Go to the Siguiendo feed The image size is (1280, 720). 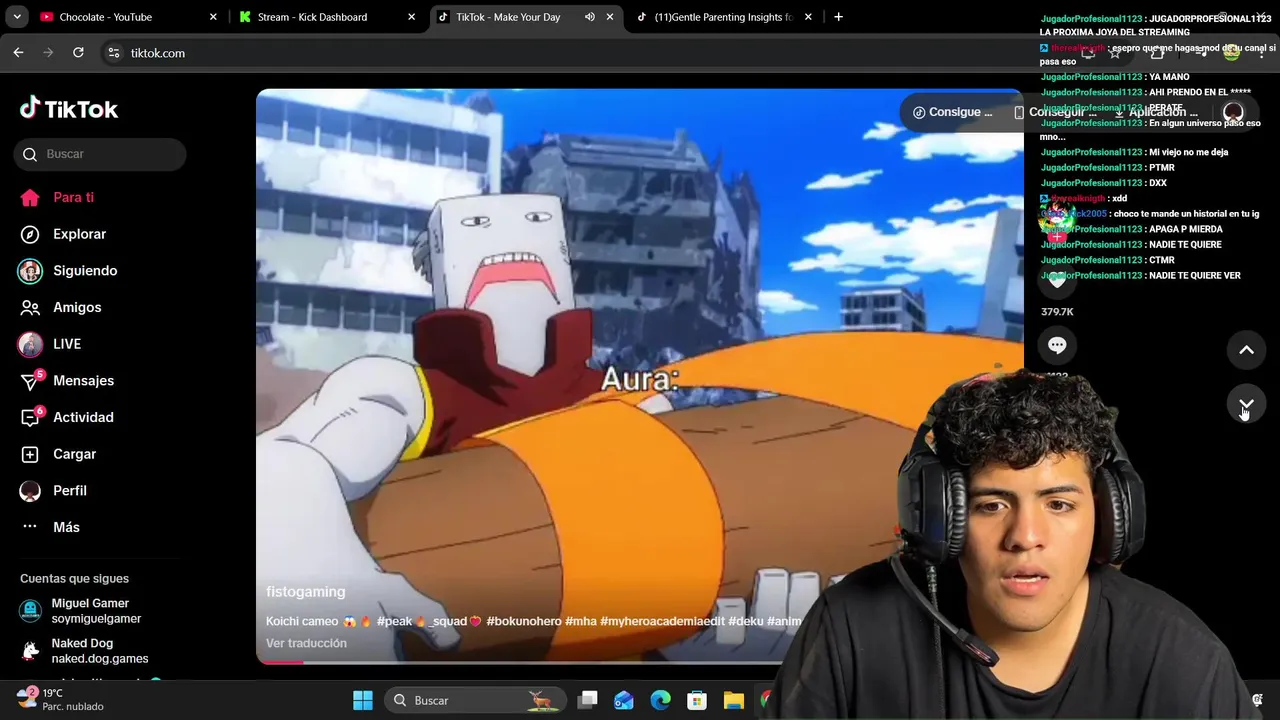[68, 271]
